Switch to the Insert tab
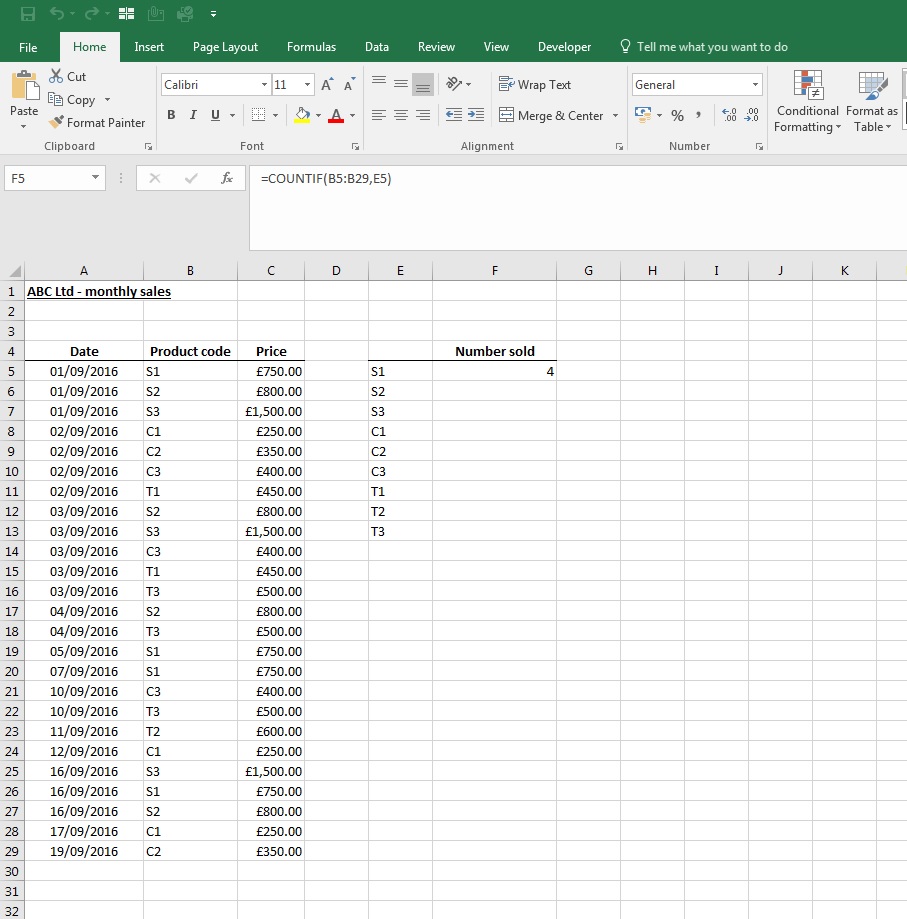907x919 pixels. [149, 47]
